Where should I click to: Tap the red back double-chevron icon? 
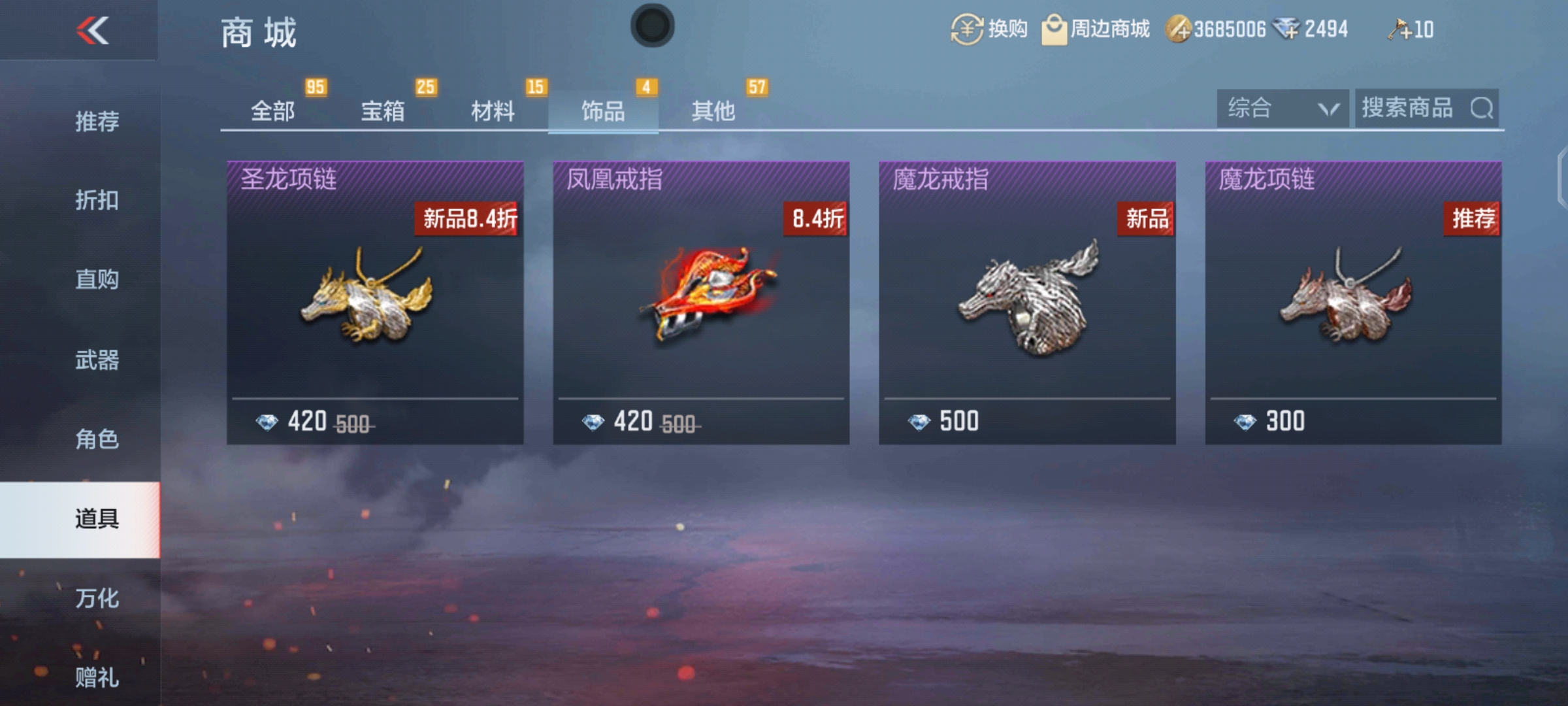92,30
